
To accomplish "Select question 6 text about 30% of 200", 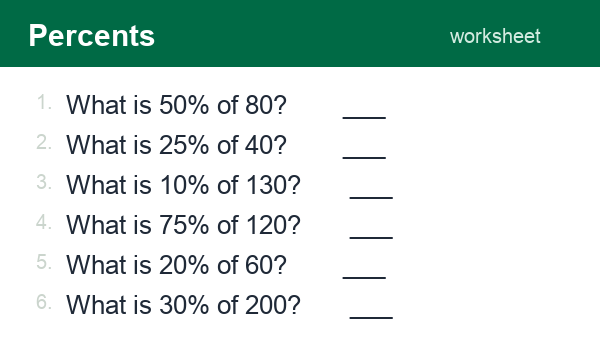I will 183,305.
